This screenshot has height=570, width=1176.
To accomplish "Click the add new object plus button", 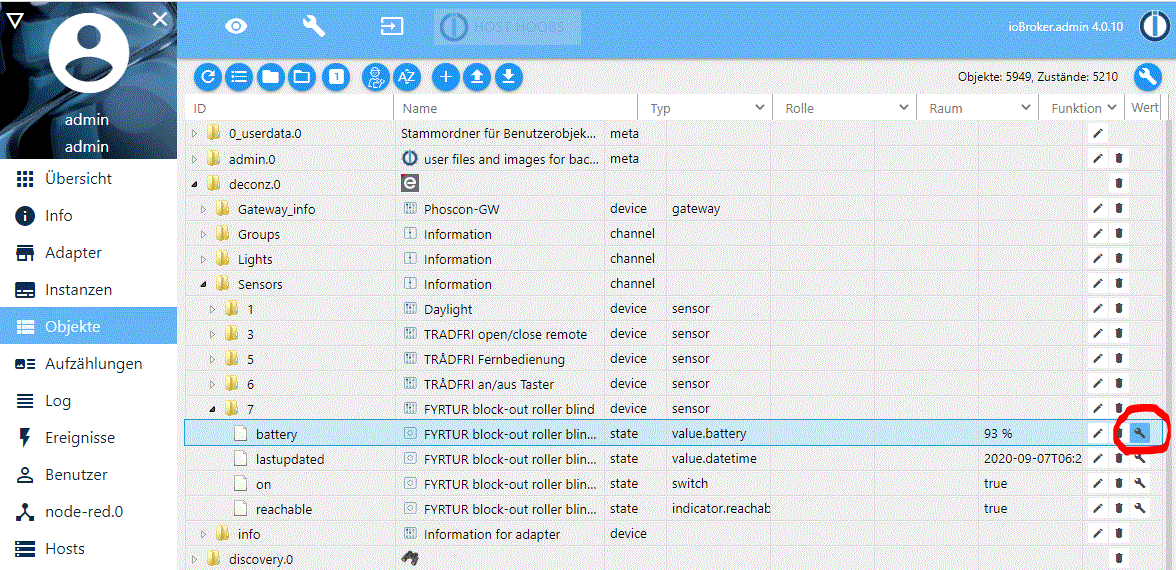I will tap(445, 76).
